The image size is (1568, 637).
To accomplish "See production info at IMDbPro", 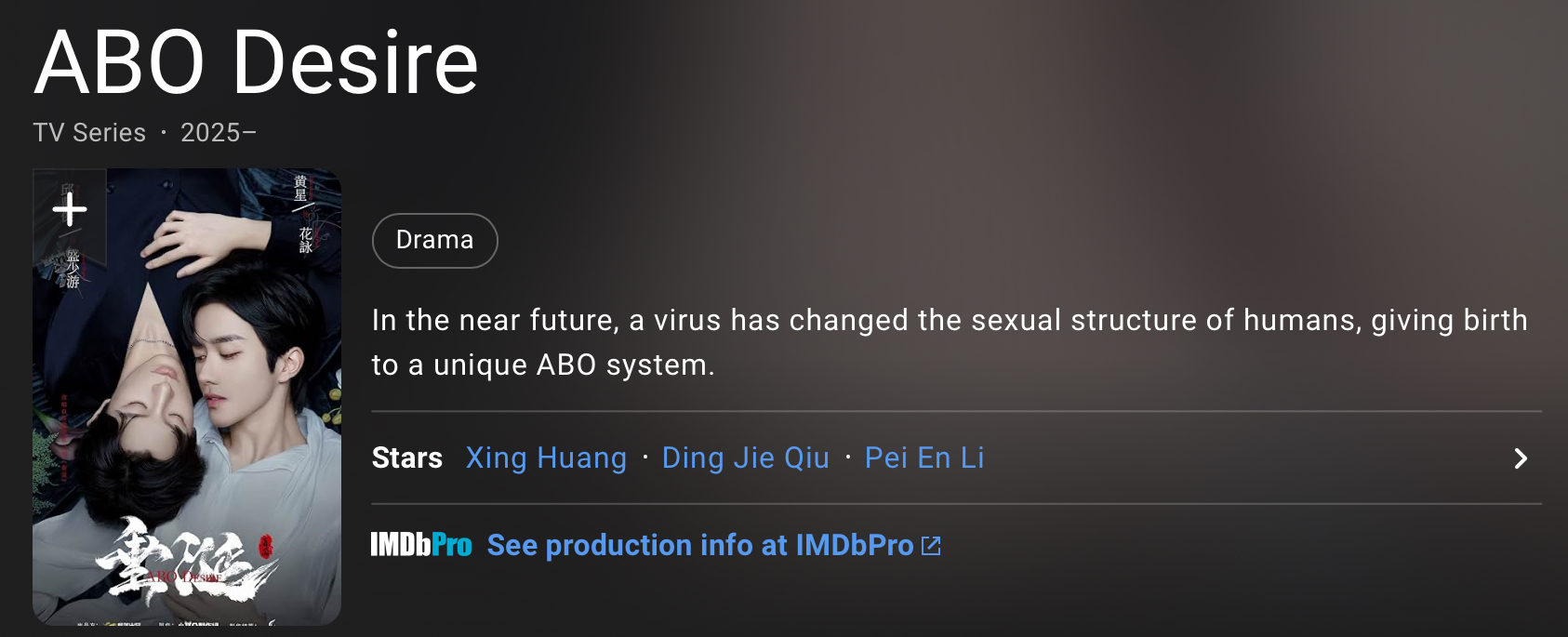I will click(700, 545).
